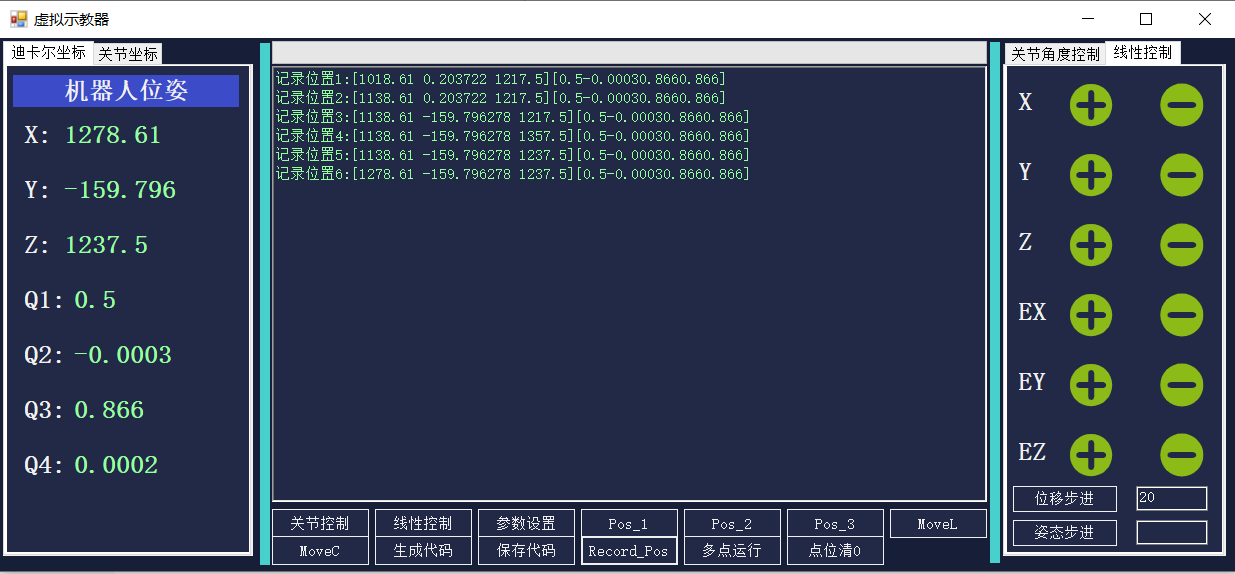
Task: Minimize the 虚拟示教器 window
Action: [1090, 19]
